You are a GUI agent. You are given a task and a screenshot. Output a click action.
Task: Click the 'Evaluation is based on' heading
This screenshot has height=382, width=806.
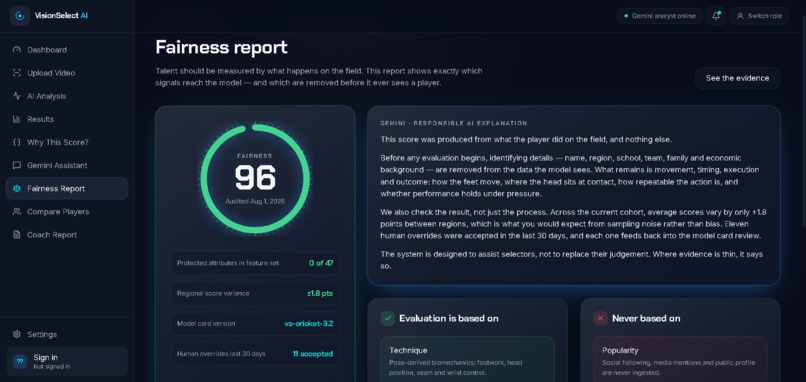[449, 318]
